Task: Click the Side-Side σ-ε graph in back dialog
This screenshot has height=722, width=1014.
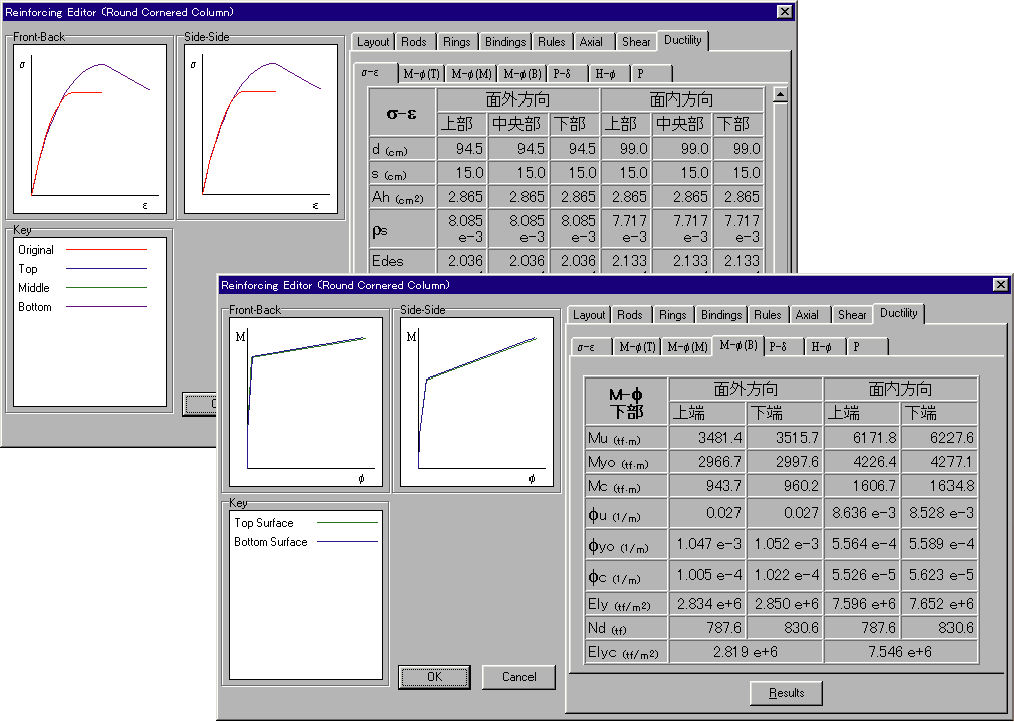Action: coord(261,128)
